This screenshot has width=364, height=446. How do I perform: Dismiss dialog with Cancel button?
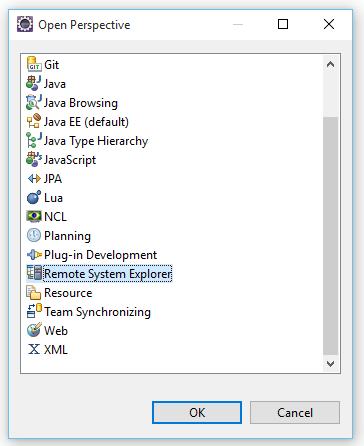(295, 413)
